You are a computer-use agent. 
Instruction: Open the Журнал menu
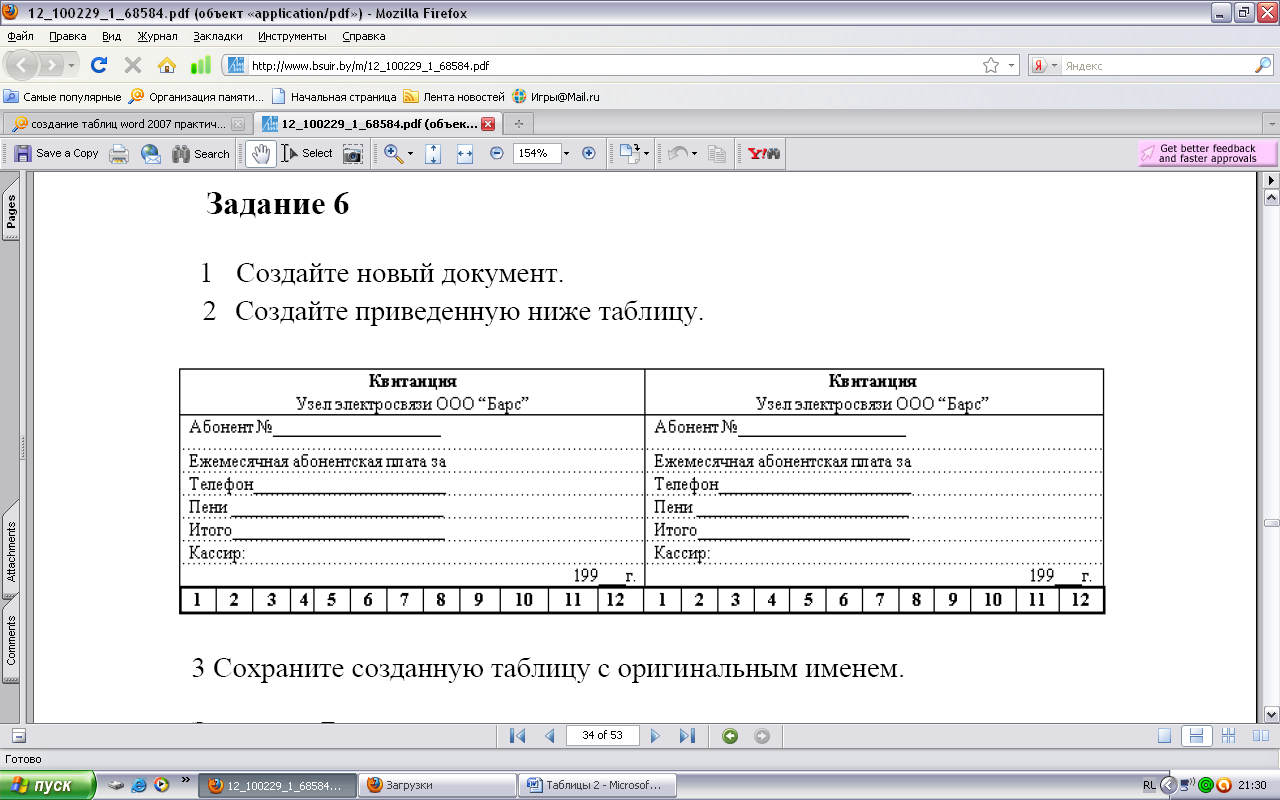(x=157, y=36)
